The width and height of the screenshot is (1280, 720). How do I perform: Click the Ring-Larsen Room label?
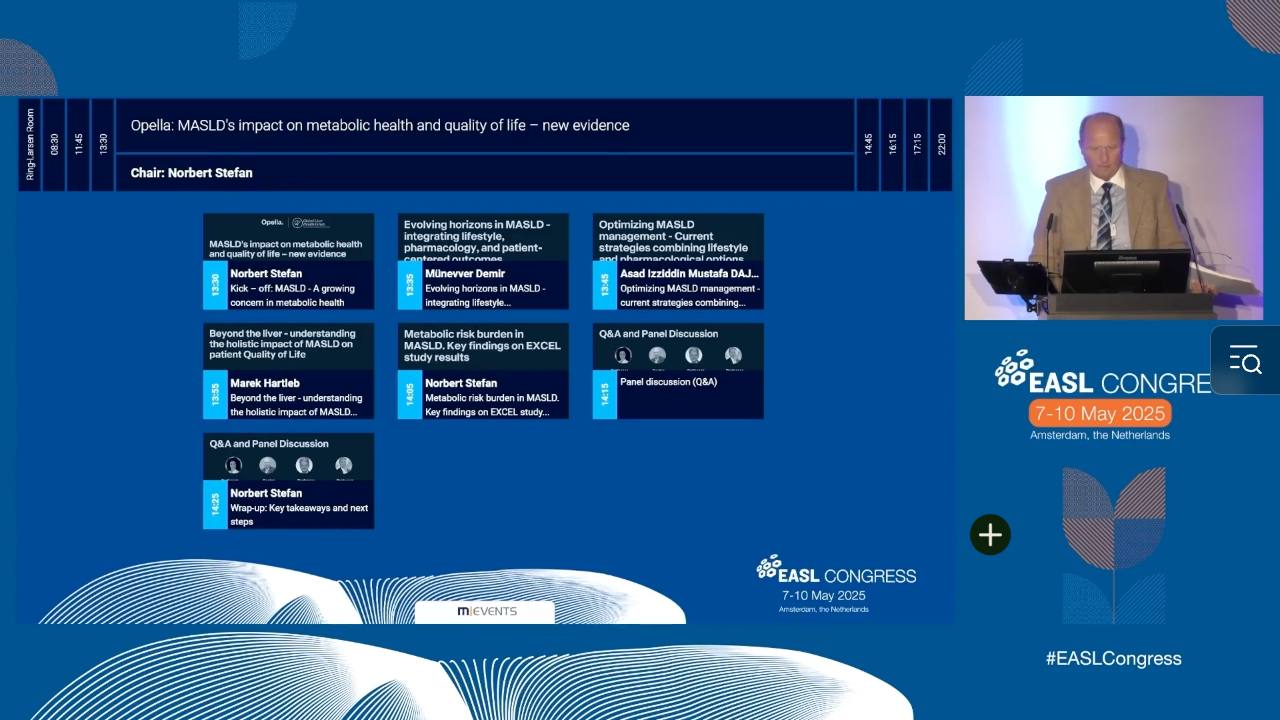point(30,144)
